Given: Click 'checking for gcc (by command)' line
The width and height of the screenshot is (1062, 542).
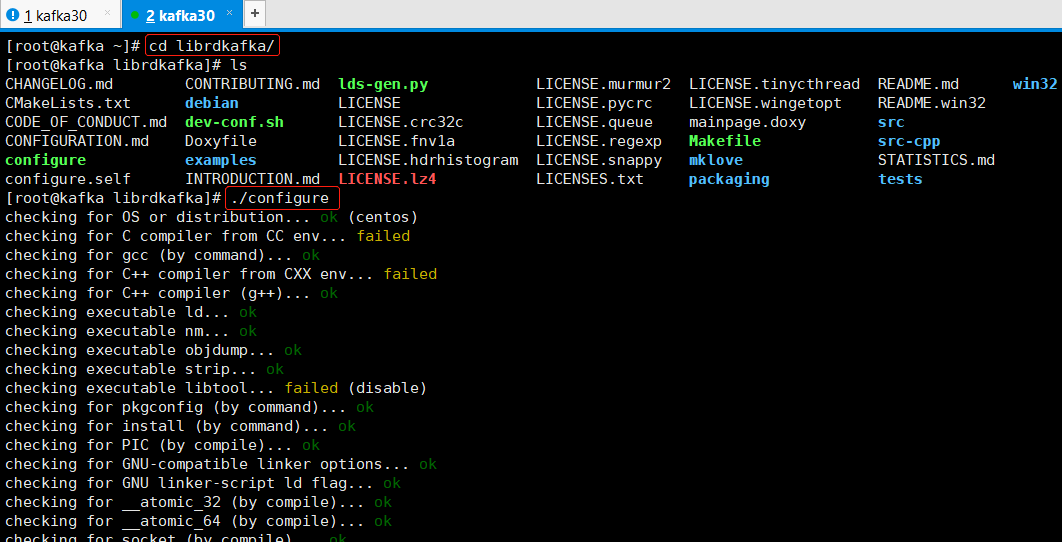Looking at the screenshot, I should [x=163, y=255].
